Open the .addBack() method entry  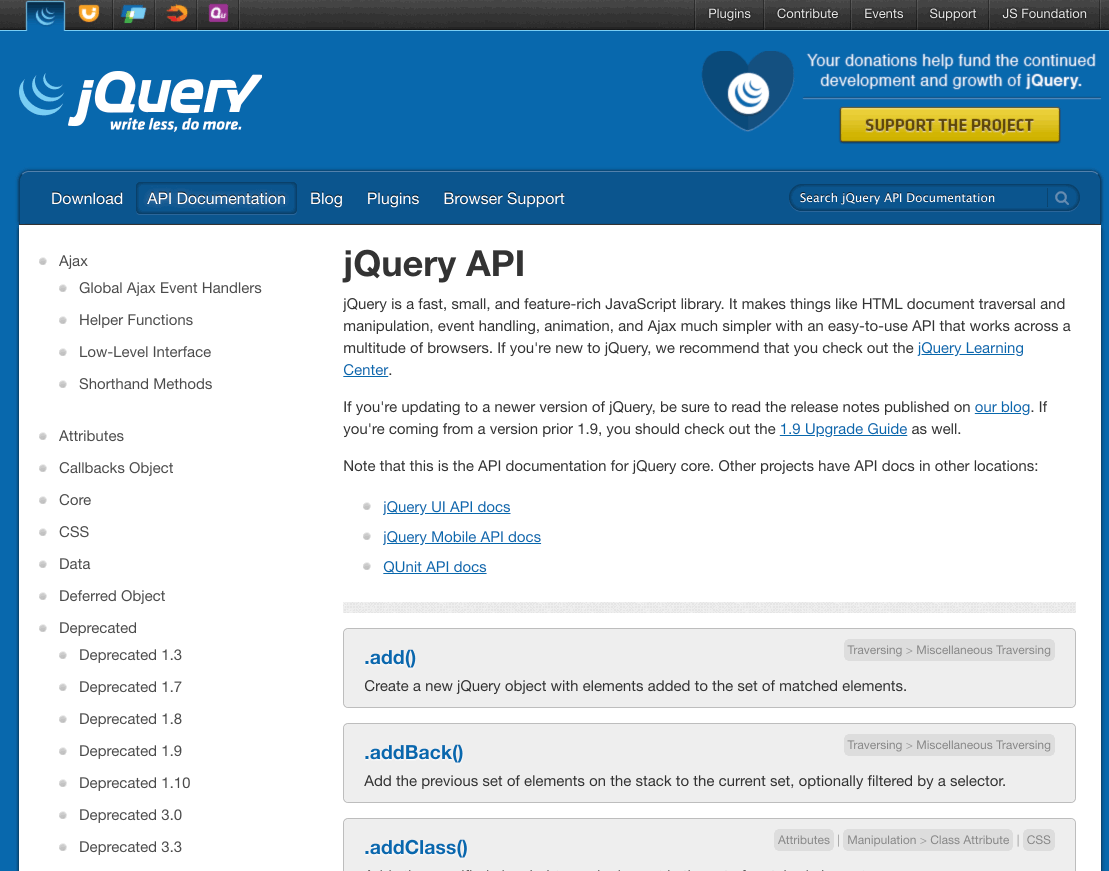414,752
